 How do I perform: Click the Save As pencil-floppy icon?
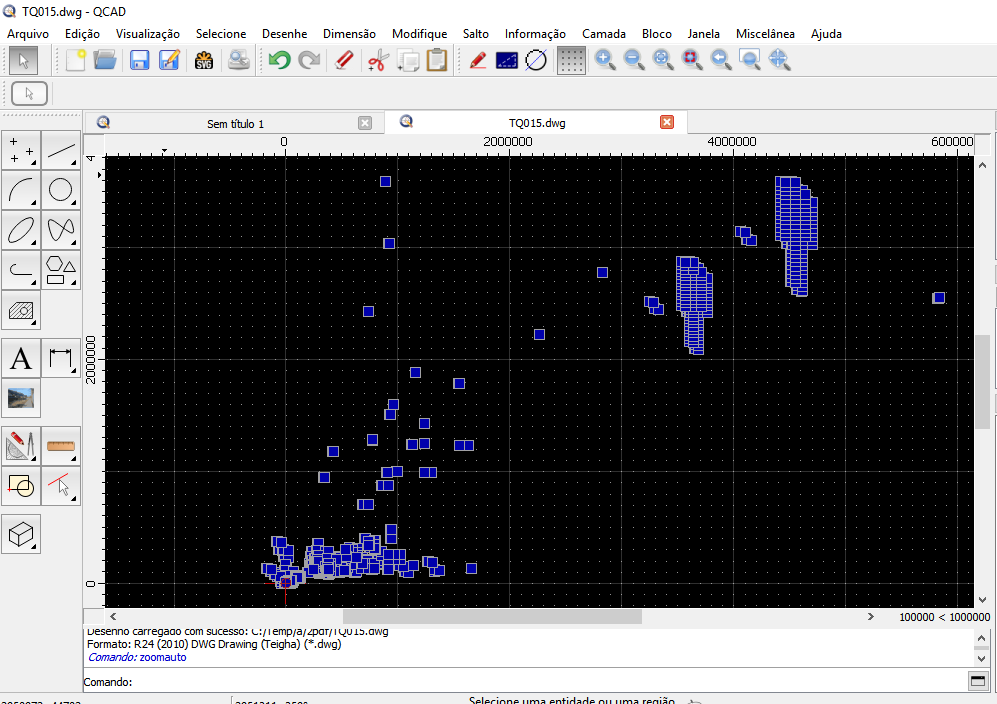click(169, 60)
